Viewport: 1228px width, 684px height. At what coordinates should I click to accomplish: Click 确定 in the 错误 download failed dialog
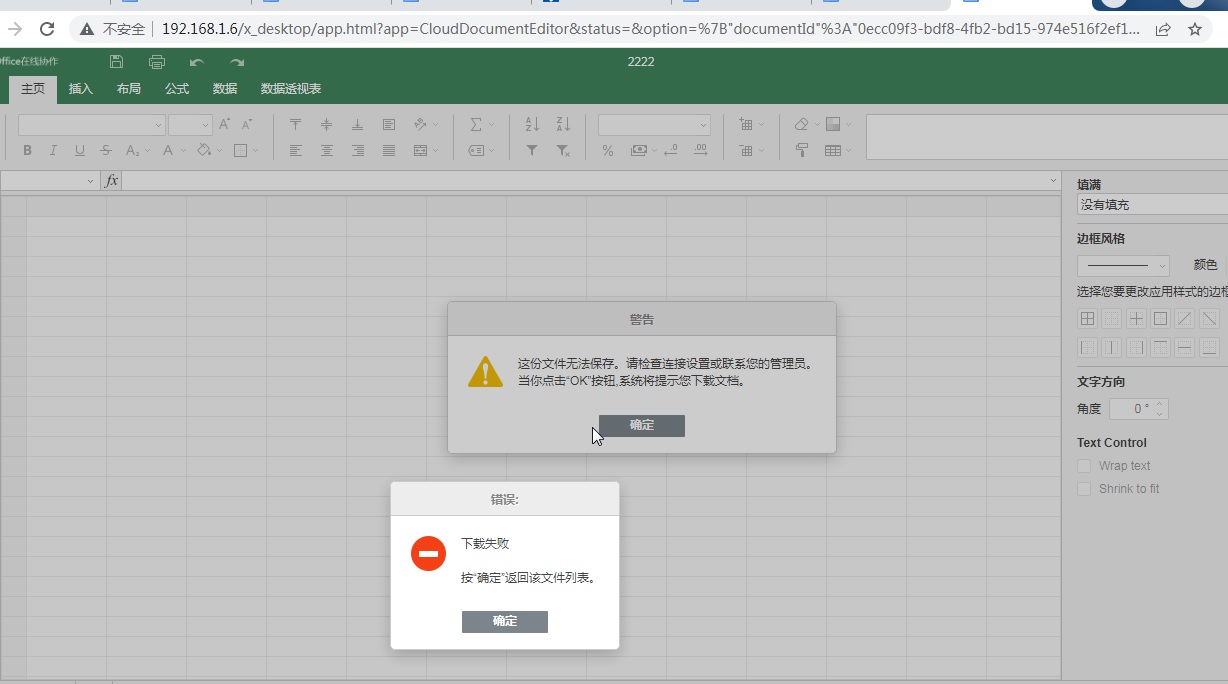pos(505,622)
